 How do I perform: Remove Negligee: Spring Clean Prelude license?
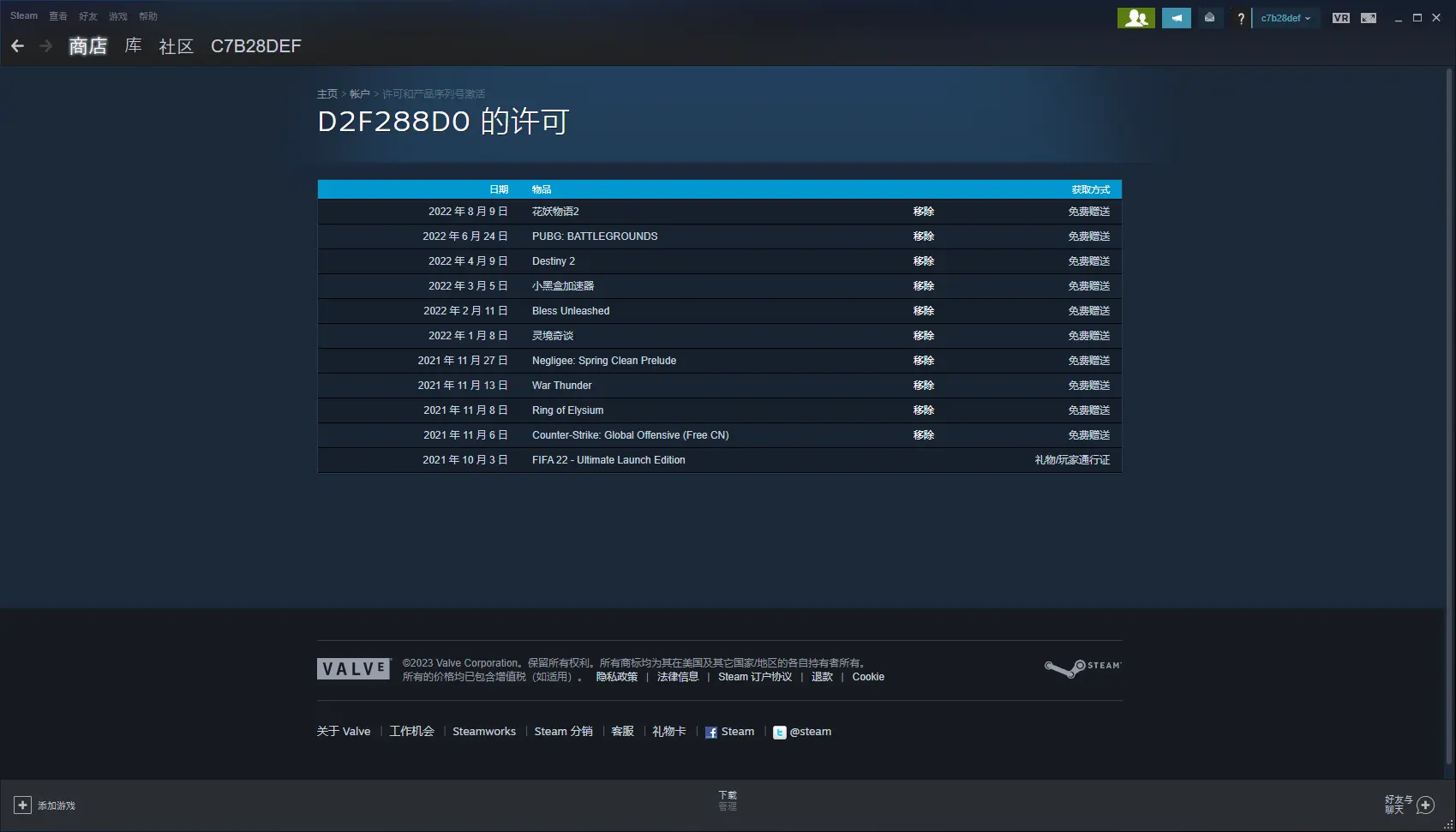[924, 361]
